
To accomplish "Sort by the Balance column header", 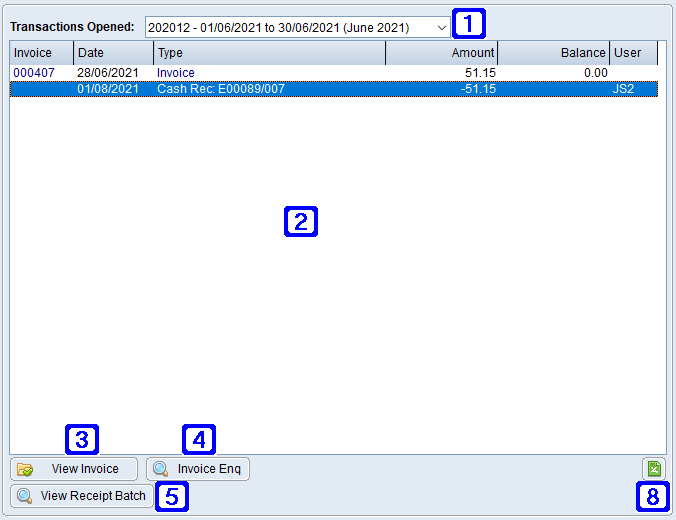I will (x=554, y=53).
